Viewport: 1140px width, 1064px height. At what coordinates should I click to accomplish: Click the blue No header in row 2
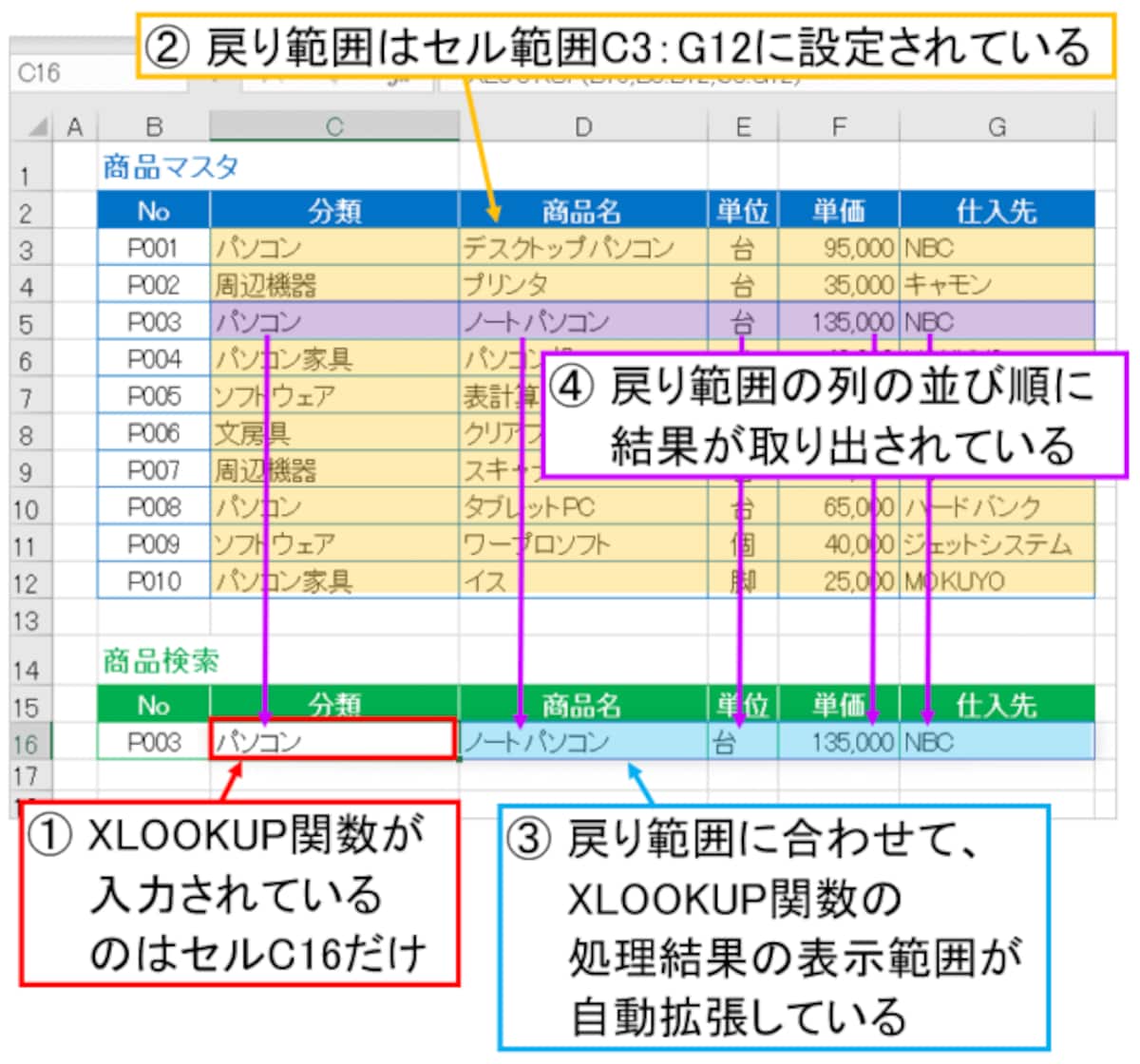154,211
